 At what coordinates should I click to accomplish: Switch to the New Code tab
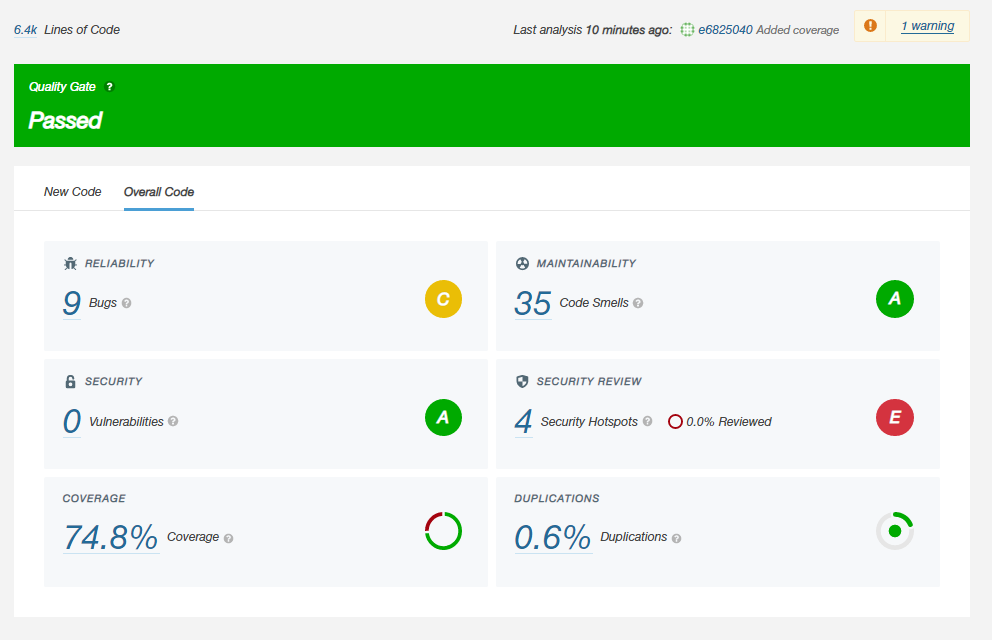[72, 192]
